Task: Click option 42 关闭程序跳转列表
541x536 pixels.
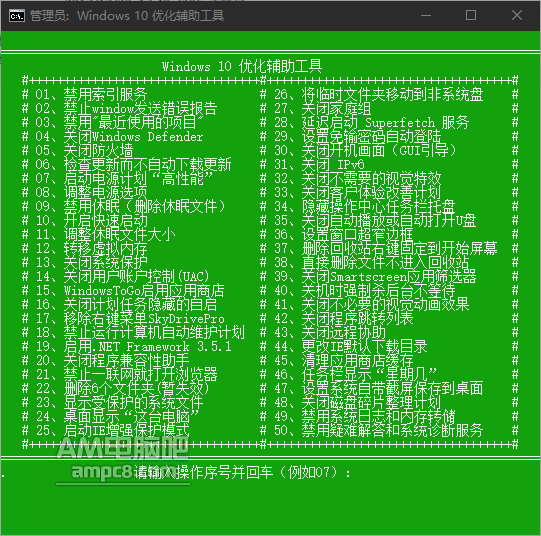Action: (x=344, y=319)
